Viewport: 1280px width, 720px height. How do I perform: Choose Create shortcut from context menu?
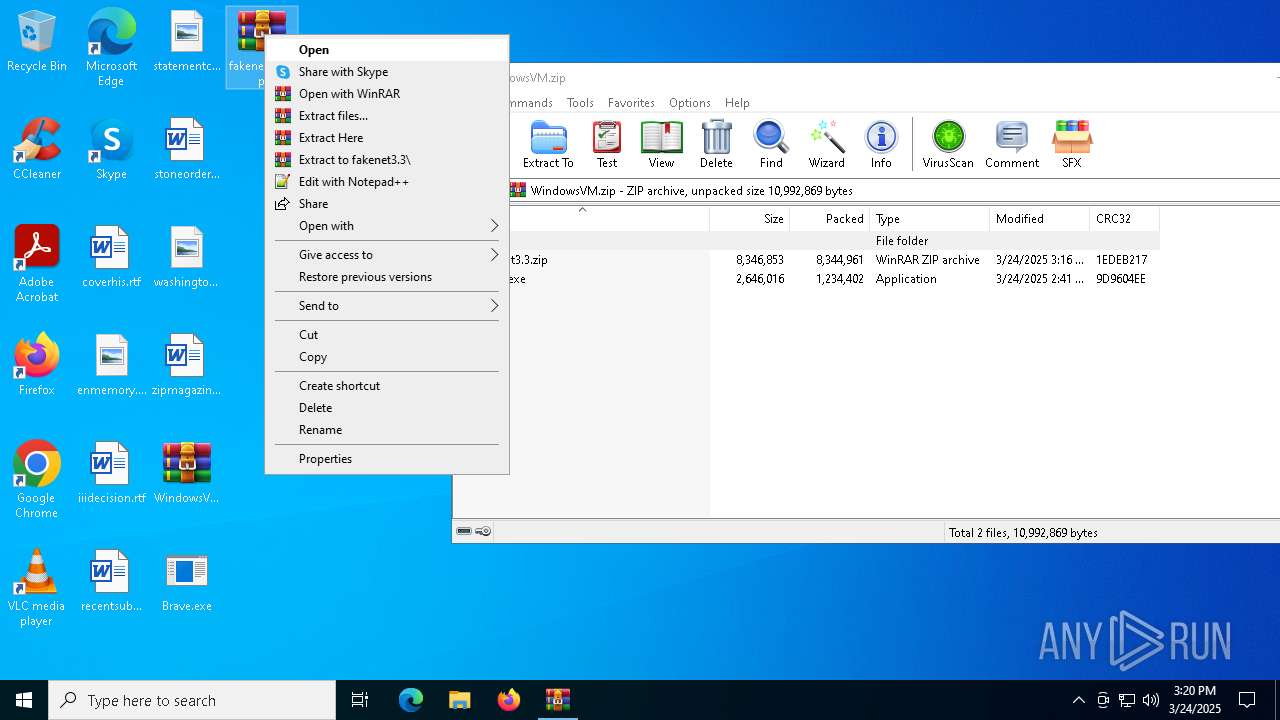click(x=387, y=386)
